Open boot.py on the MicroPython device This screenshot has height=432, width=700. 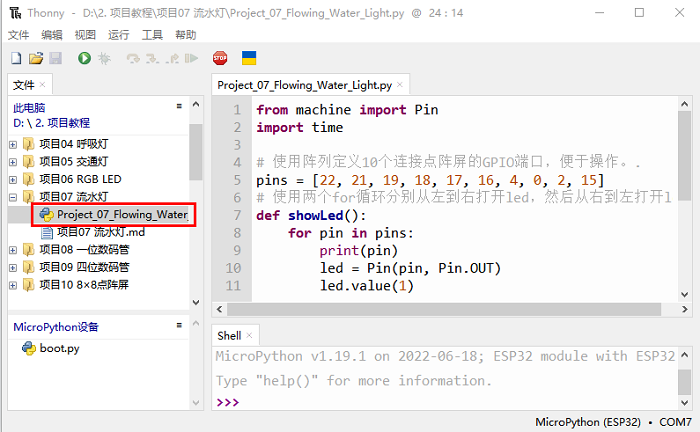[x=59, y=348]
